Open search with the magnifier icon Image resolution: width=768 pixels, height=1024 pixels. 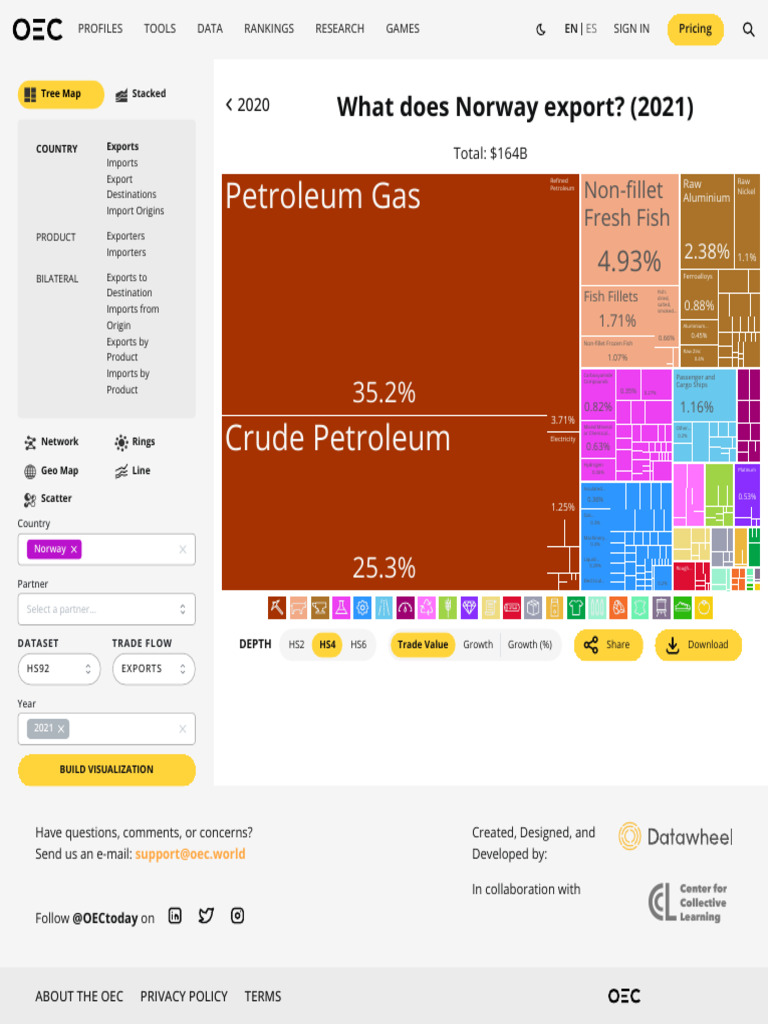coord(748,29)
